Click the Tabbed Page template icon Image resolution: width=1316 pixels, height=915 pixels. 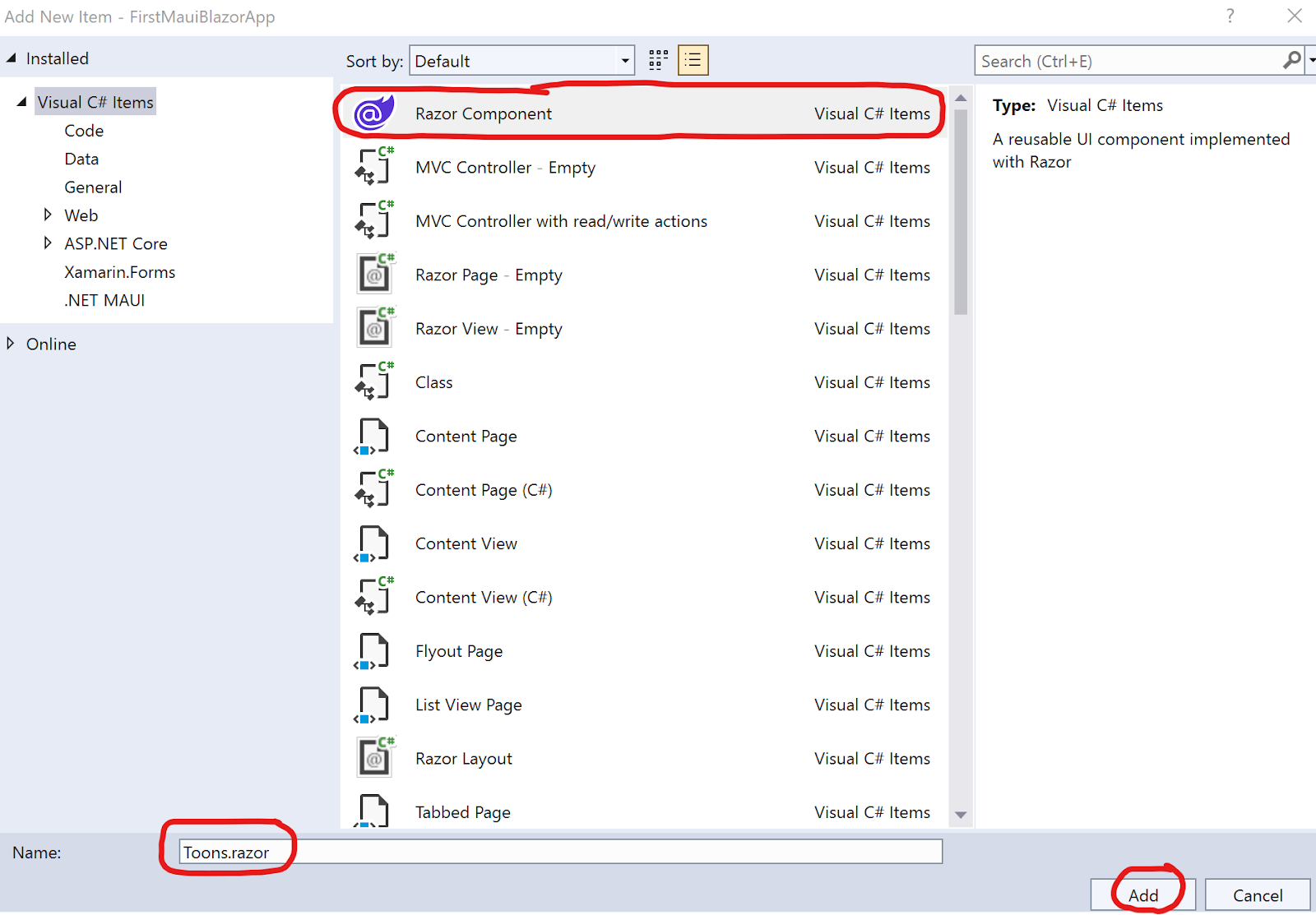coord(372,810)
